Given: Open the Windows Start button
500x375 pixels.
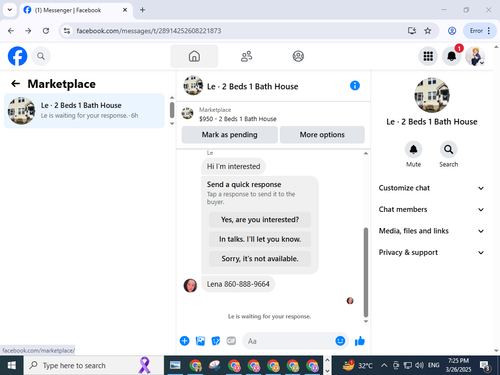Looking at the screenshot, I should coord(12,365).
